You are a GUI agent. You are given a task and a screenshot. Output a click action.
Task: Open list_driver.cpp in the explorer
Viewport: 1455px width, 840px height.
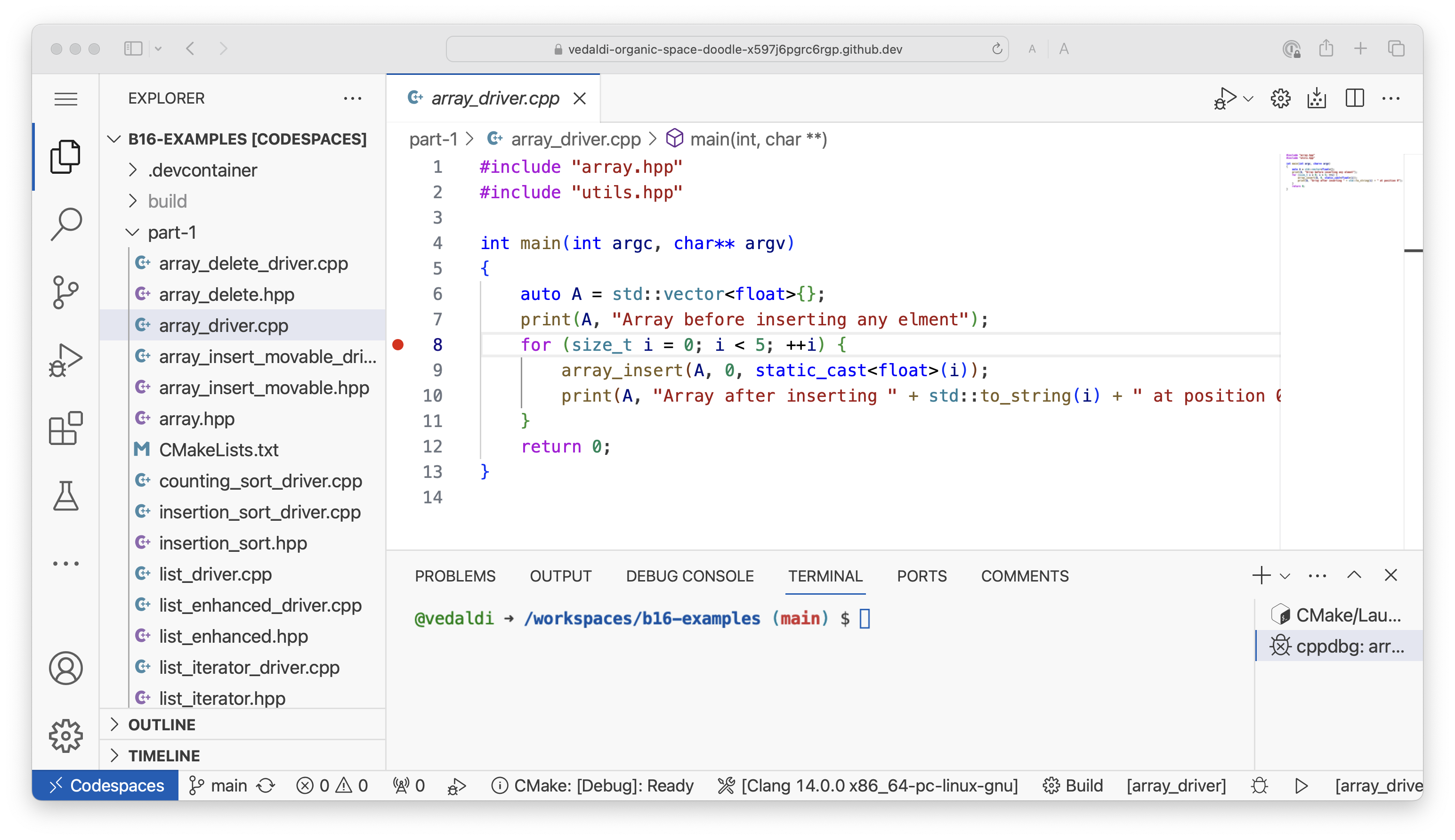pos(215,574)
